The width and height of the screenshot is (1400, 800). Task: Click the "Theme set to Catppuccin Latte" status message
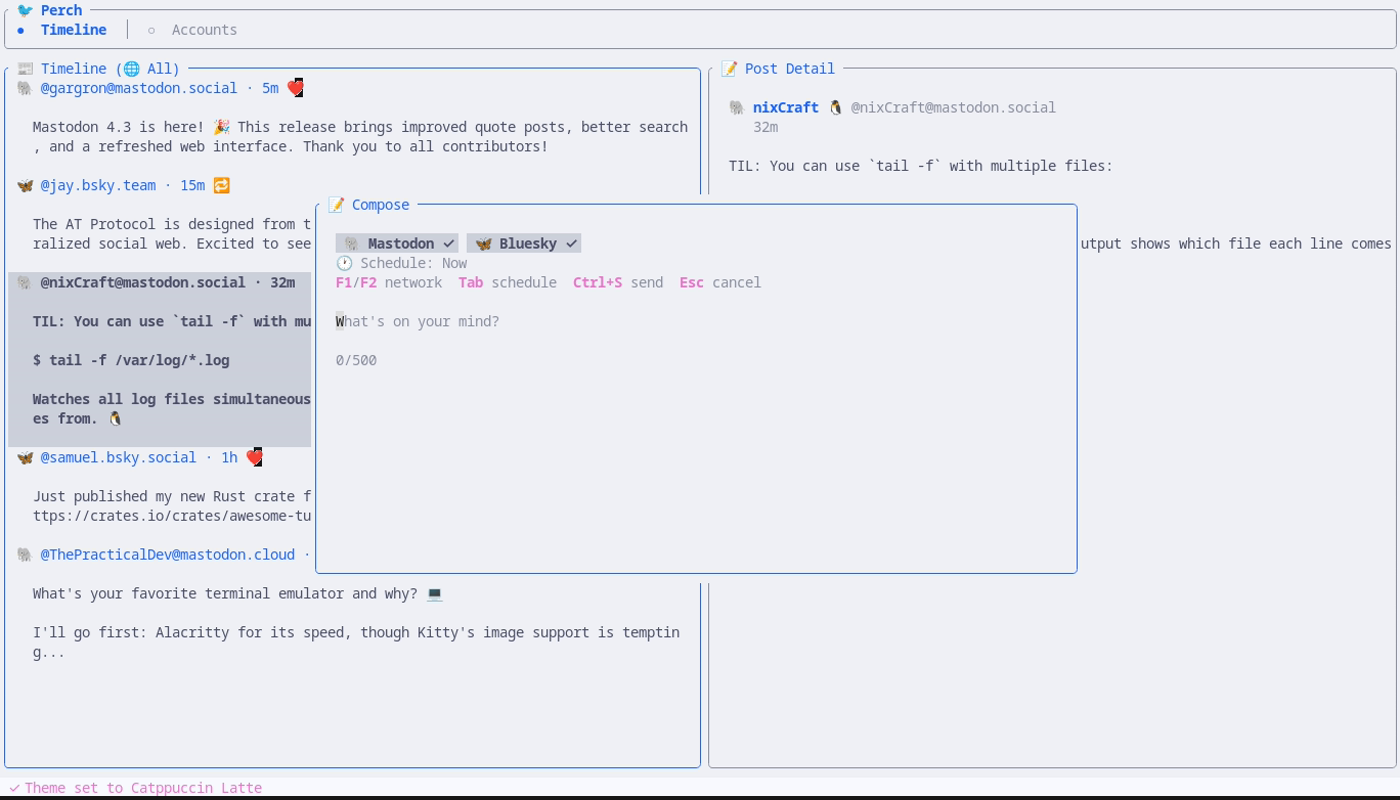tap(143, 788)
